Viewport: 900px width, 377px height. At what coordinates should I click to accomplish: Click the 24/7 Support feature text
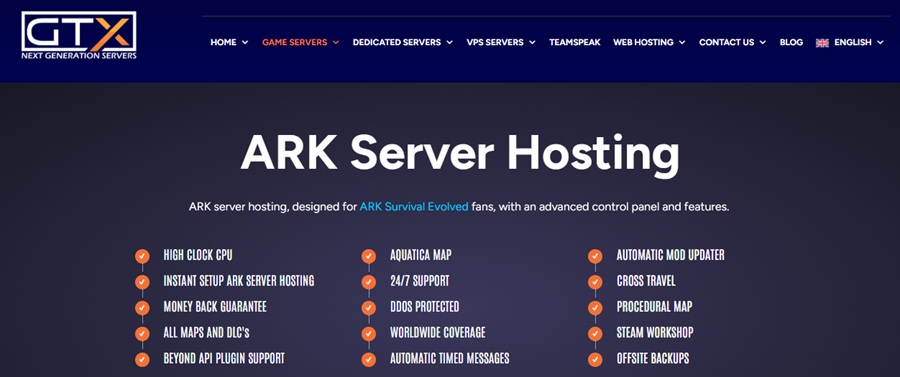click(420, 281)
